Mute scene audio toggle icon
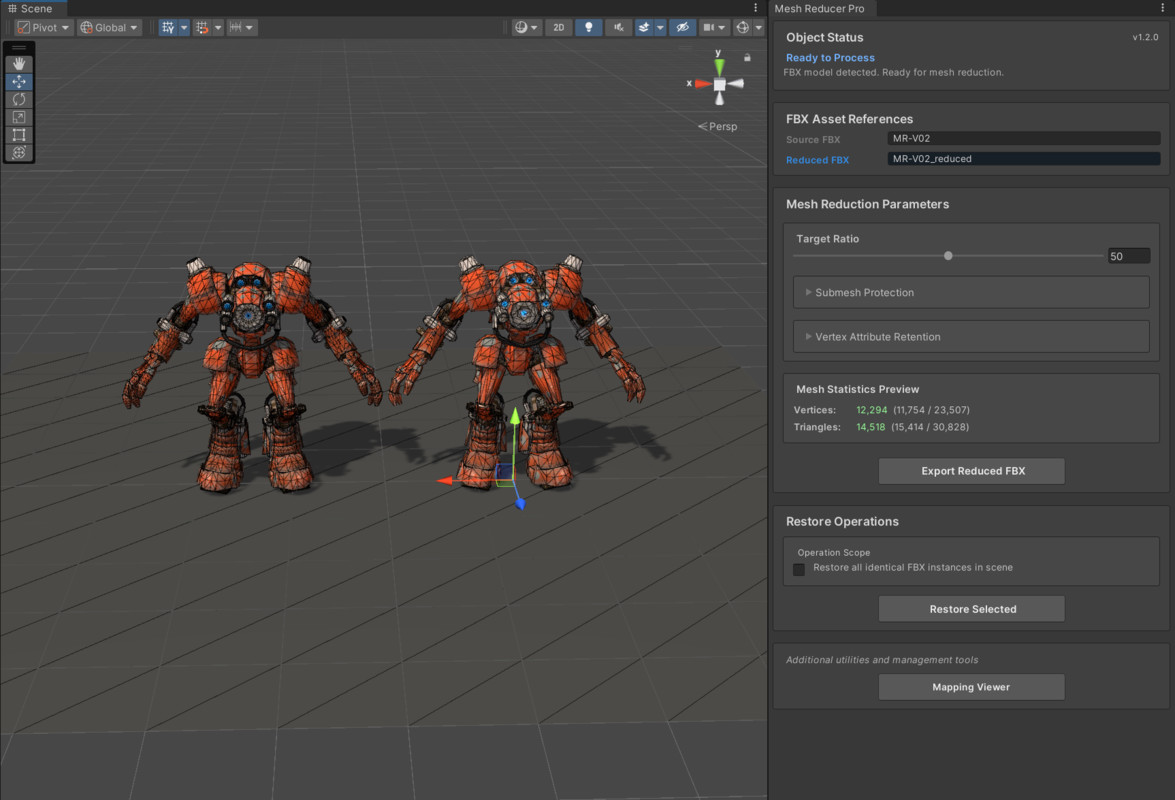This screenshot has width=1175, height=800. pyautogui.click(x=618, y=28)
